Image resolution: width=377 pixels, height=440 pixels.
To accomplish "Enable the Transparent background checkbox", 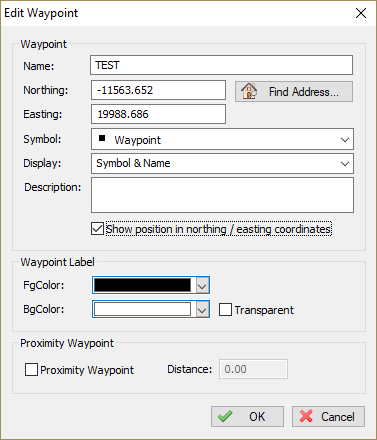I will [x=225, y=310].
